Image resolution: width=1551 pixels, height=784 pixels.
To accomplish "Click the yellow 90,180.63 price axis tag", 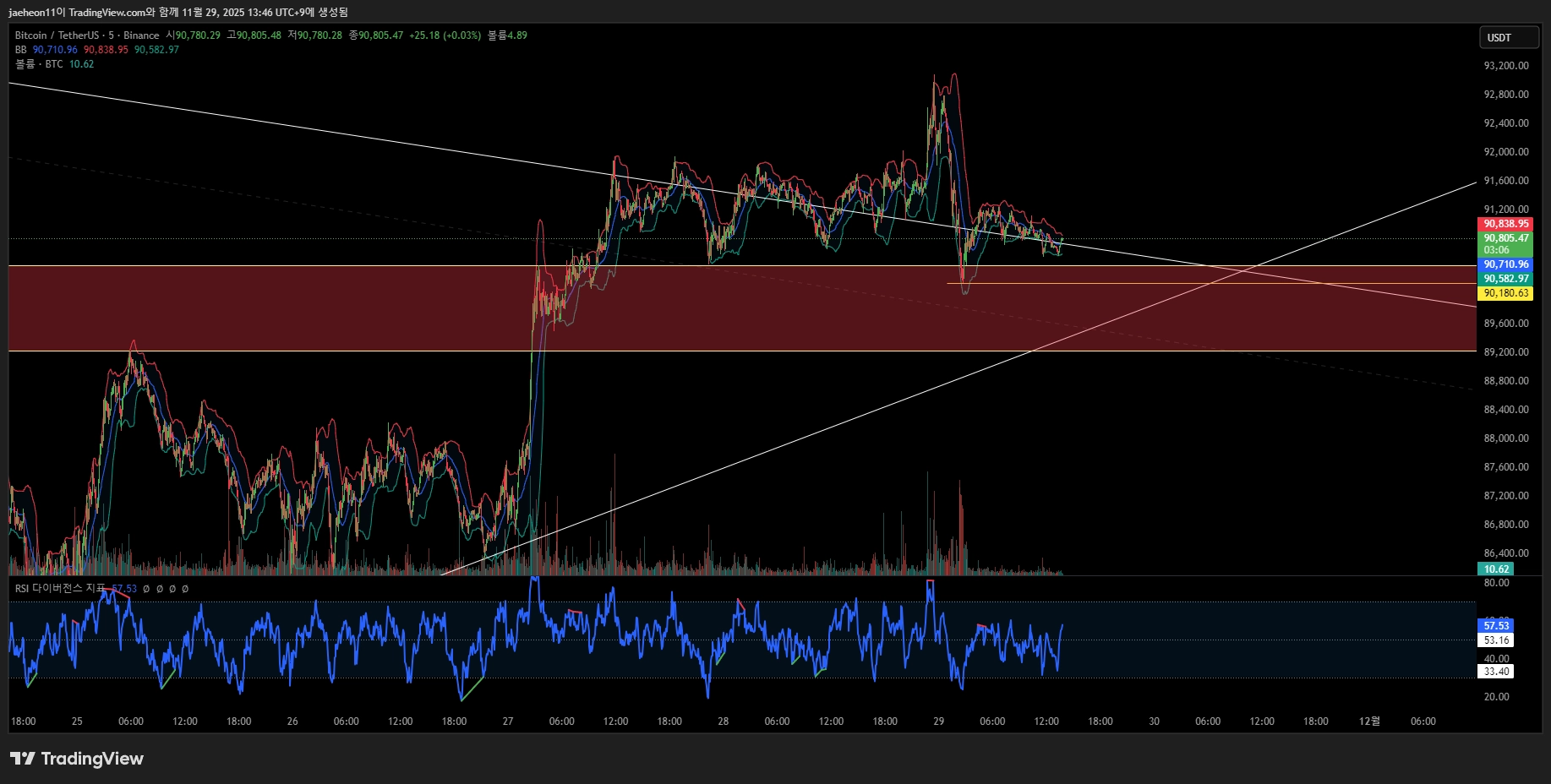I will click(x=1505, y=293).
